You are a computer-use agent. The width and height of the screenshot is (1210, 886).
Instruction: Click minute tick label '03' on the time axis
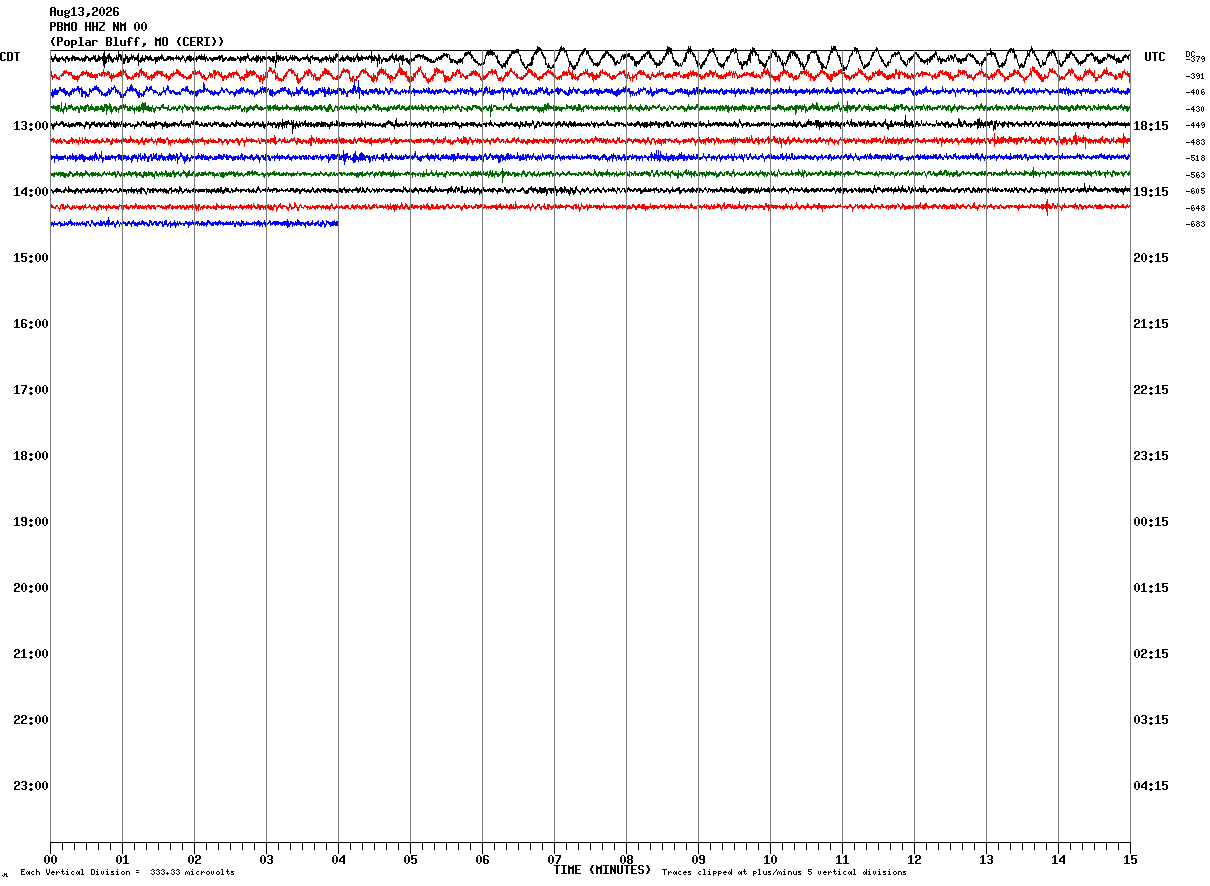pyautogui.click(x=266, y=860)
